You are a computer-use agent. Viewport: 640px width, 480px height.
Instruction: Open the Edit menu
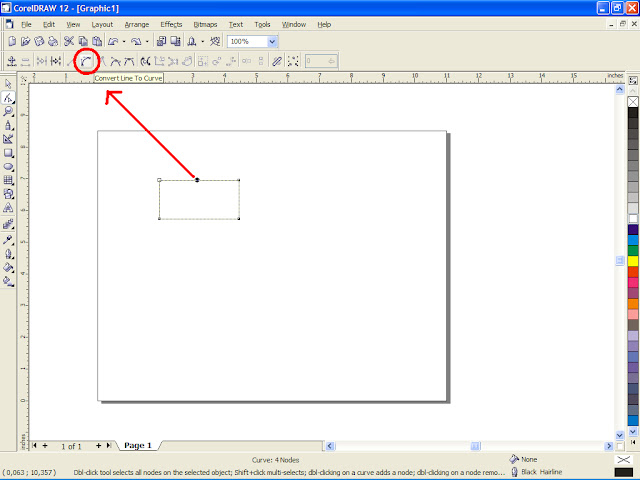pos(49,24)
